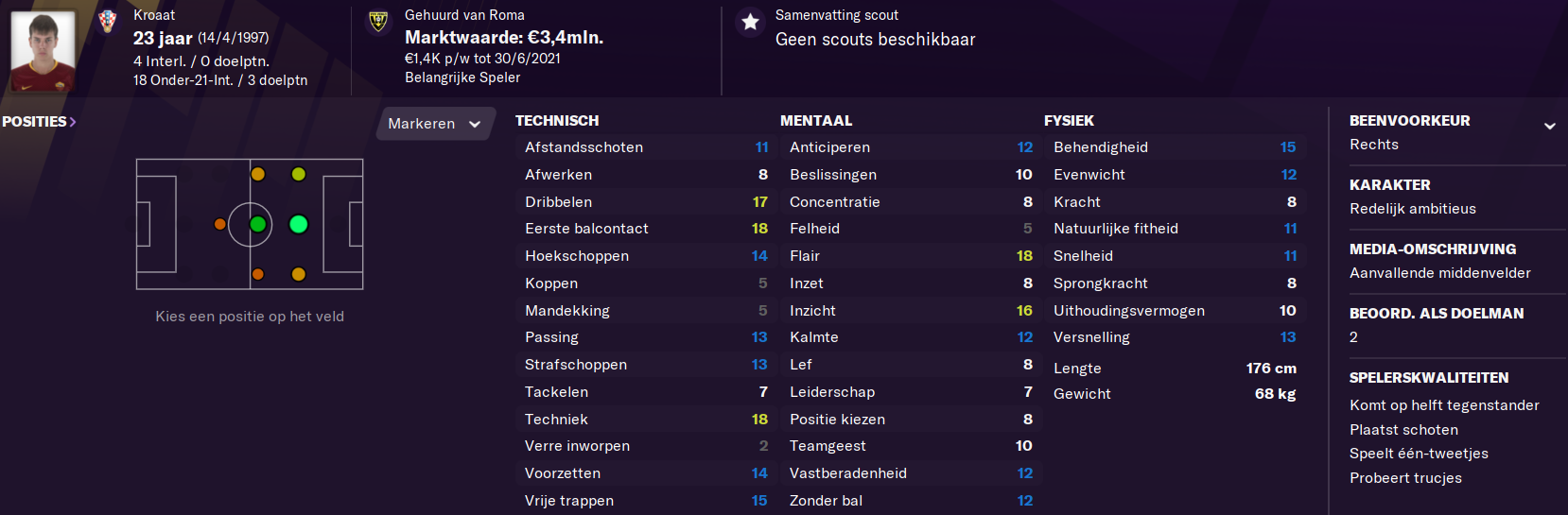Select the green central midfield position dot
The image size is (1568, 515).
tap(257, 224)
